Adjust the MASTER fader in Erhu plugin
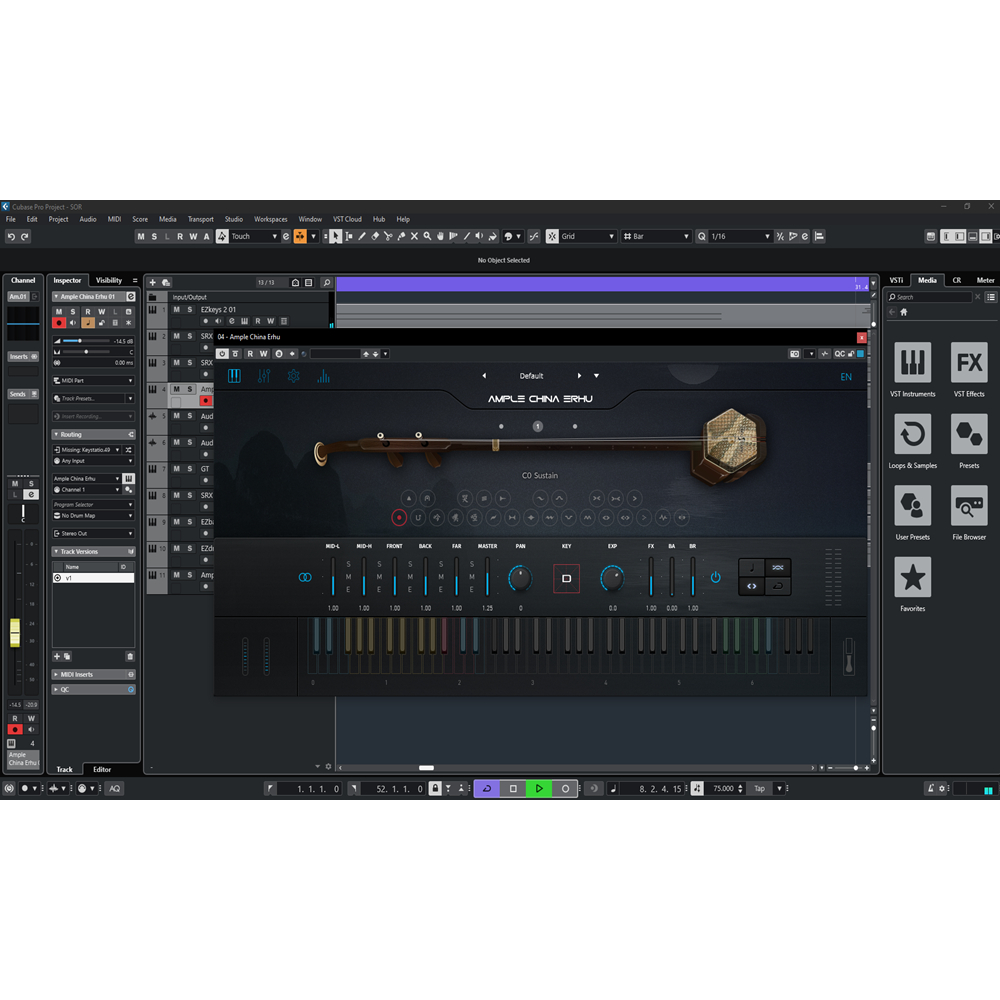1000x1000 pixels. point(487,577)
